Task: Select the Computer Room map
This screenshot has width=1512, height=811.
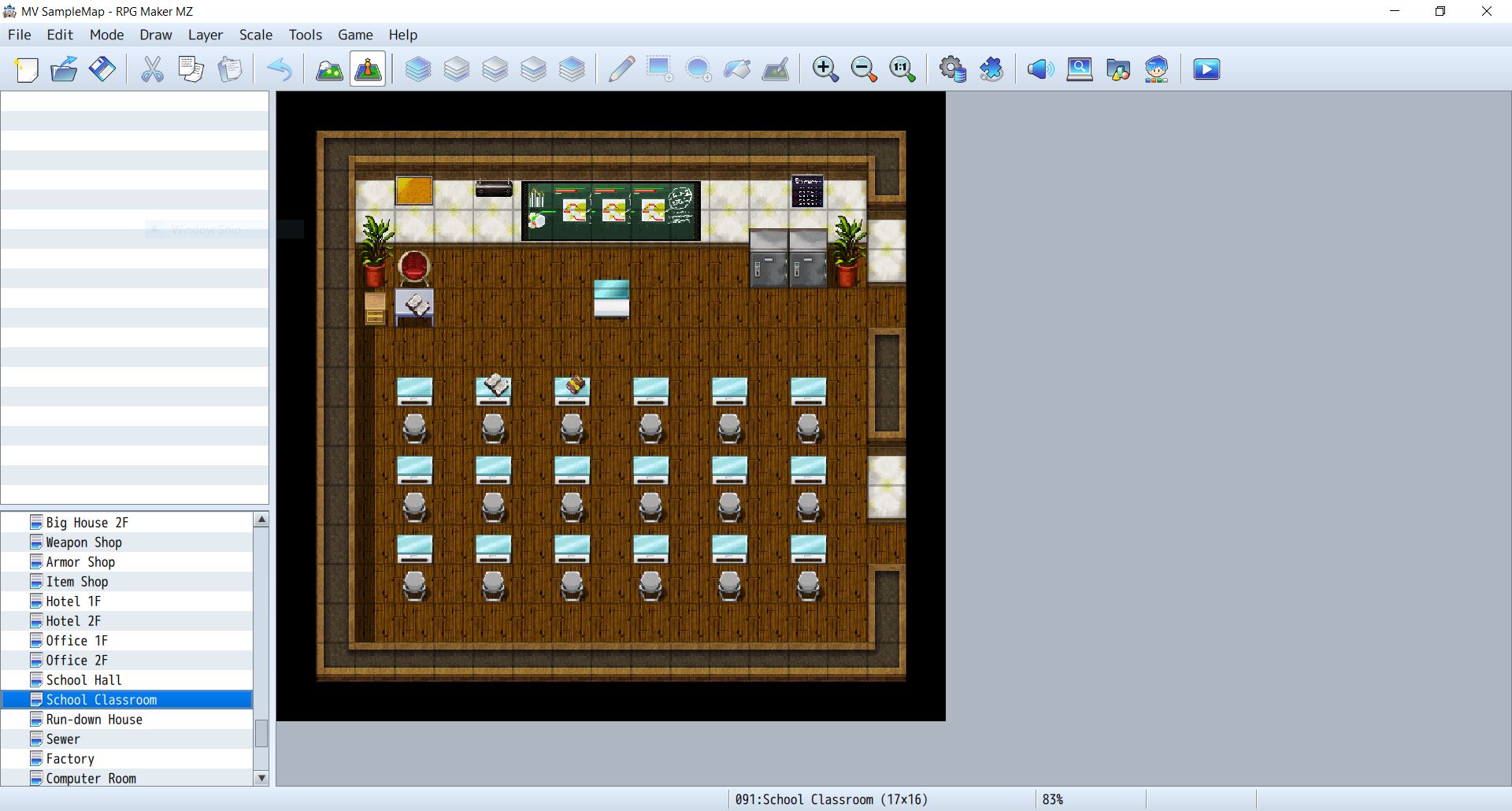Action: coord(127,779)
